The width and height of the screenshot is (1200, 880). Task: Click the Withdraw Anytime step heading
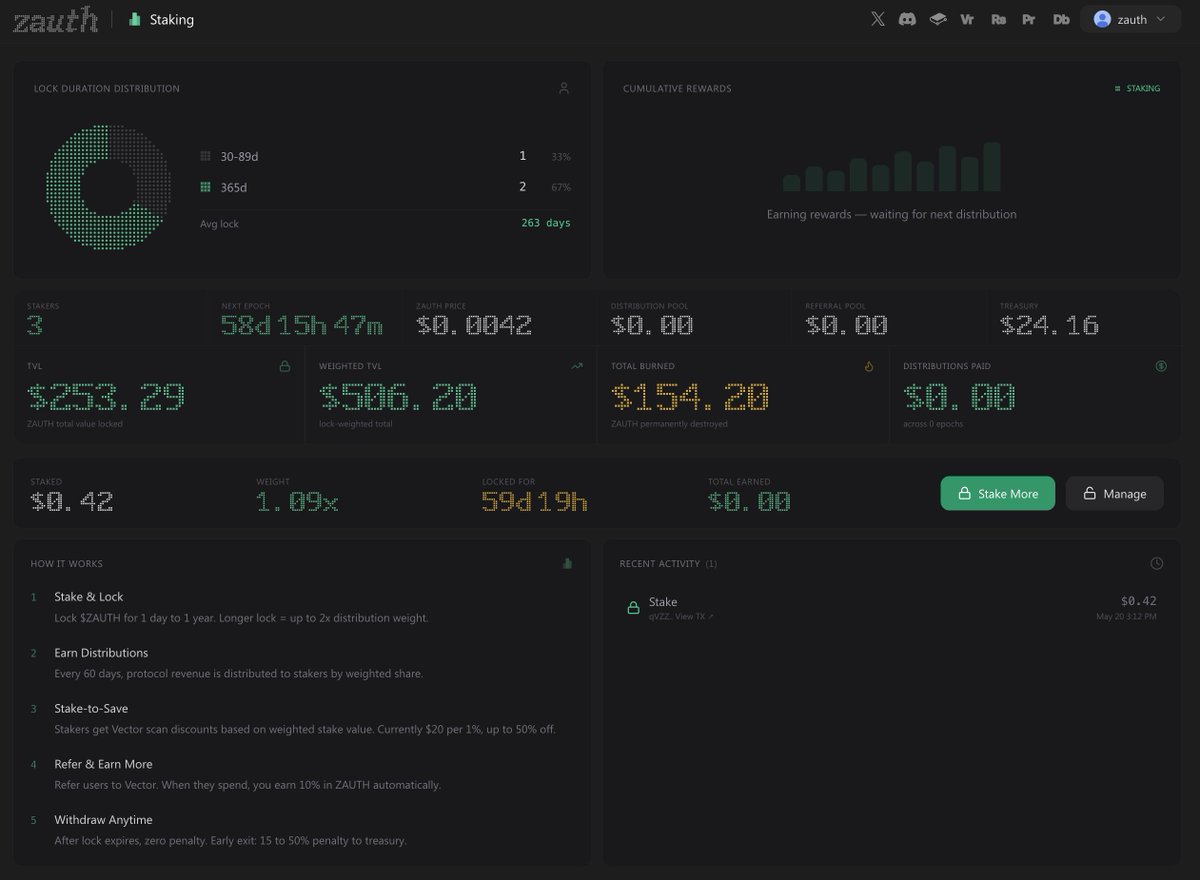click(103, 820)
